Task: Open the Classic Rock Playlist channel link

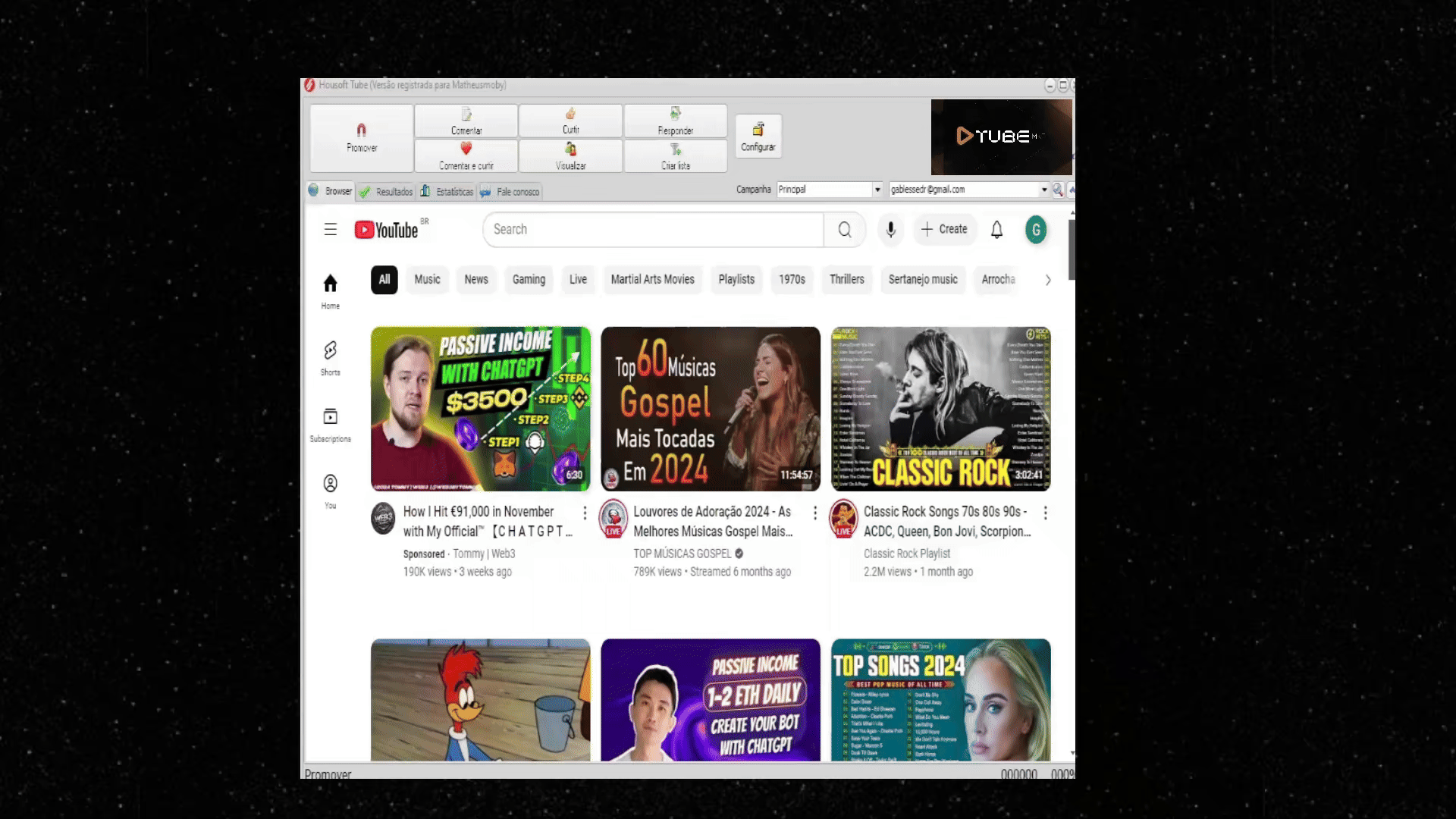Action: coord(907,554)
